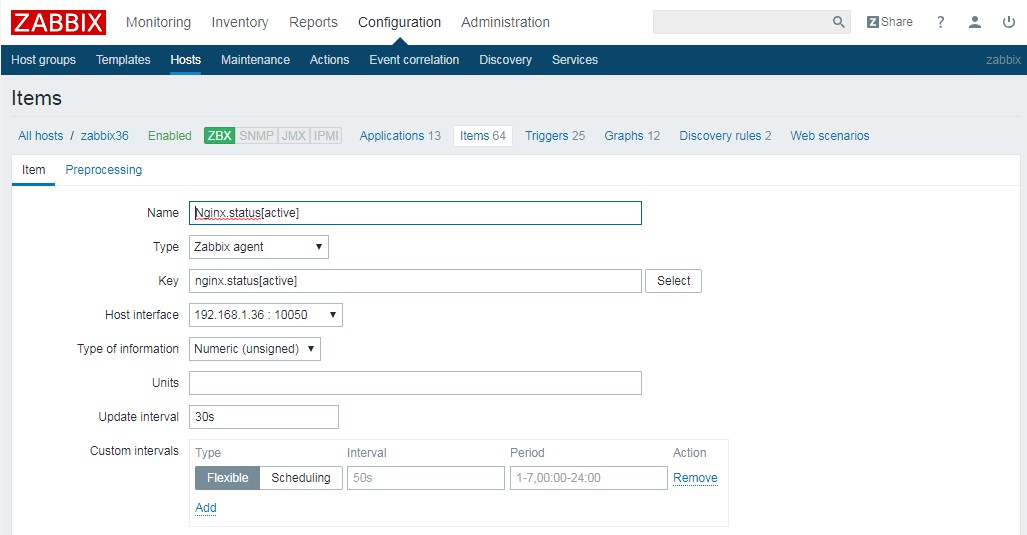Click the SNMP availability badge
This screenshot has height=535, width=1027.
tap(256, 136)
